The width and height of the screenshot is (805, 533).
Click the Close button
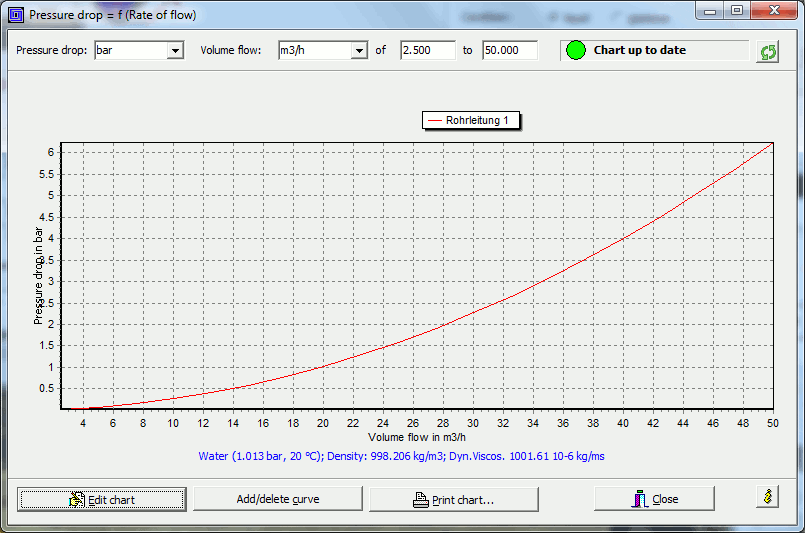[x=654, y=499]
